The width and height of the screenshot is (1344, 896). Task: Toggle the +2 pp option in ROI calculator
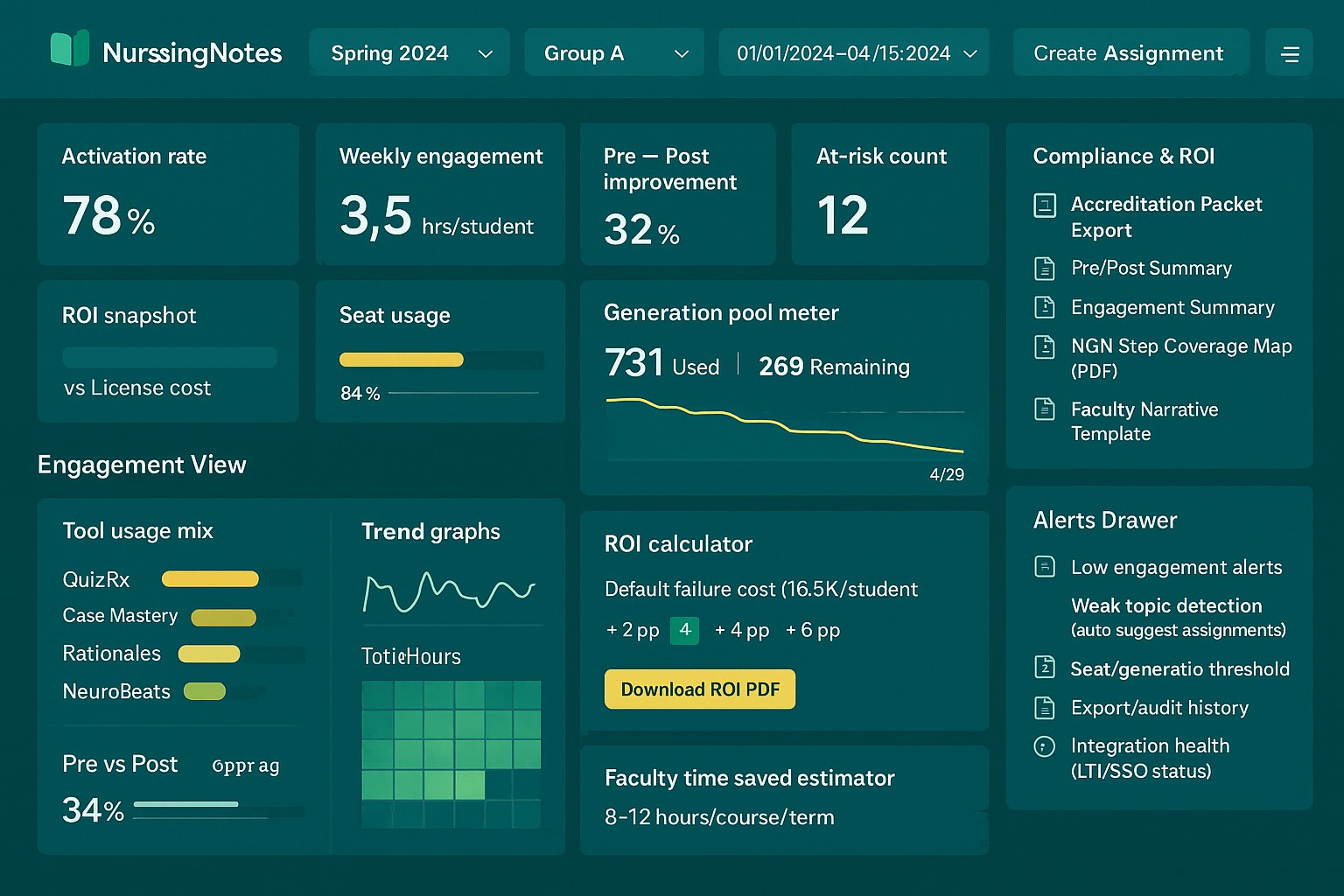(632, 630)
